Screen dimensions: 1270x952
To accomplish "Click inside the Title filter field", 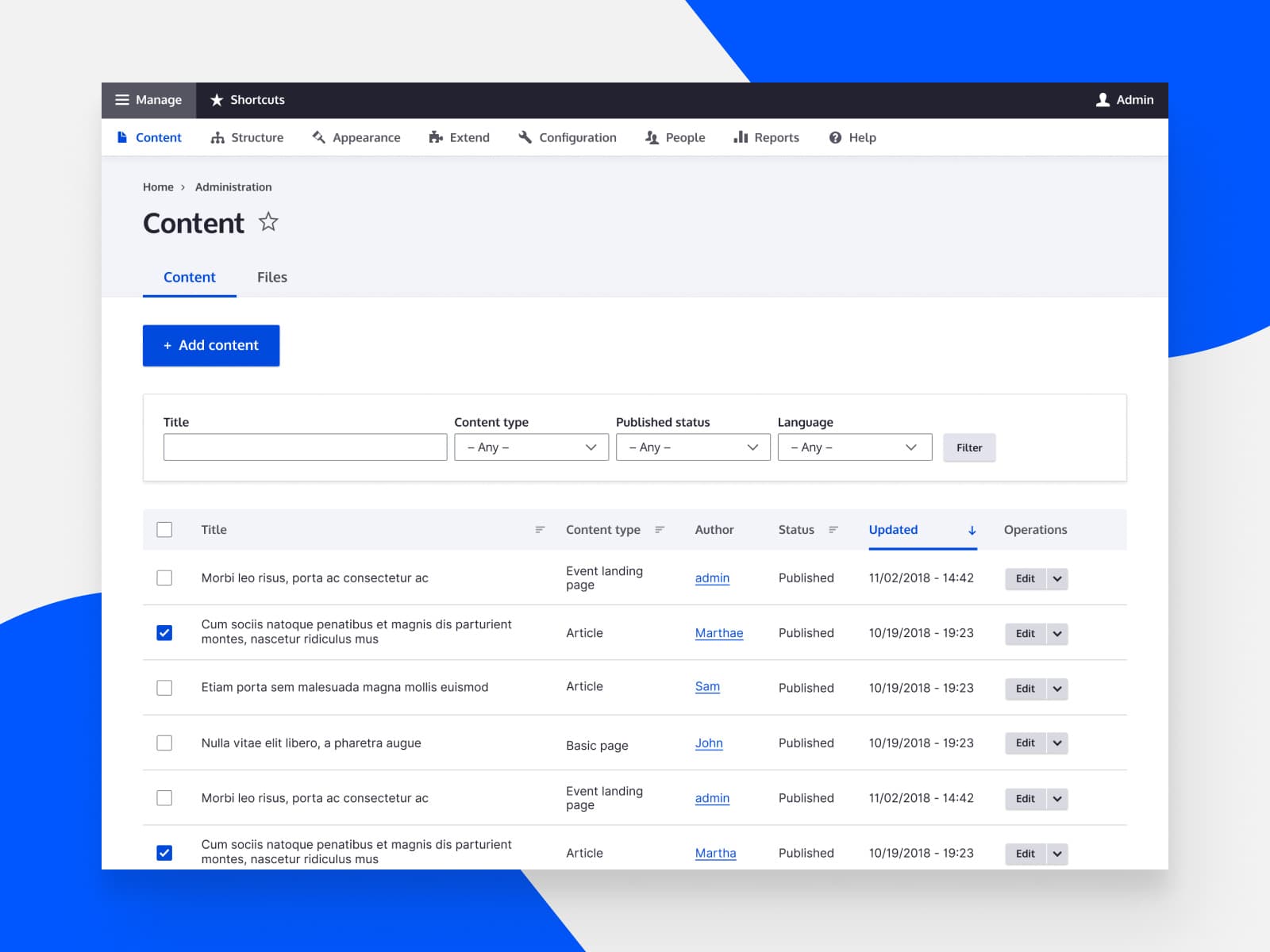I will [305, 447].
